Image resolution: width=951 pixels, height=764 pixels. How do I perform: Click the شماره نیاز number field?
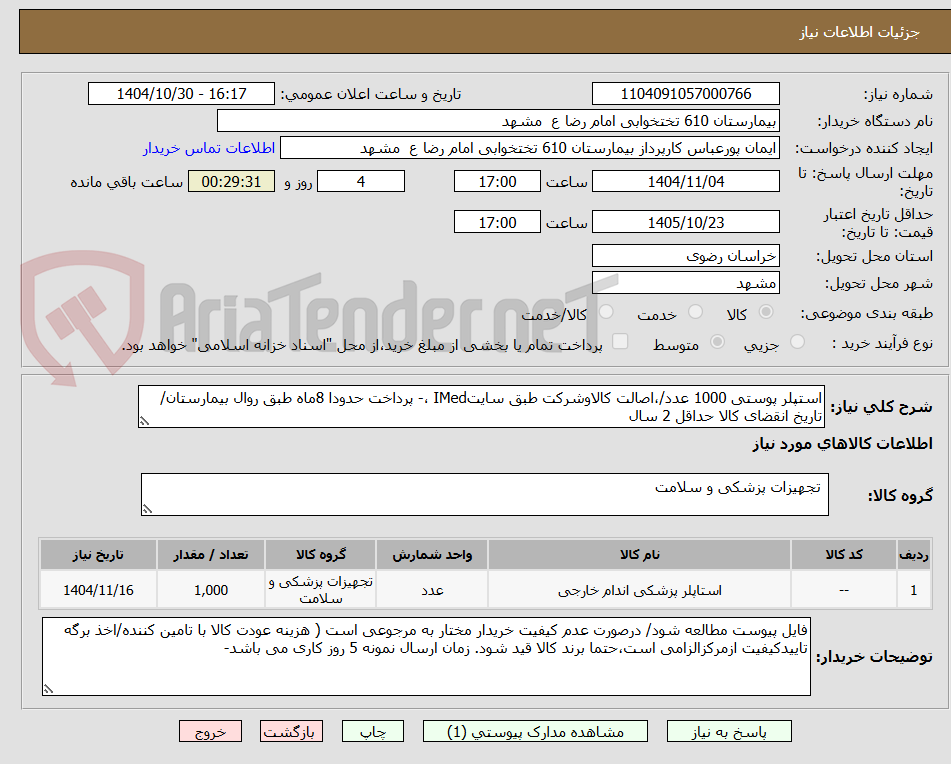[x=685, y=94]
